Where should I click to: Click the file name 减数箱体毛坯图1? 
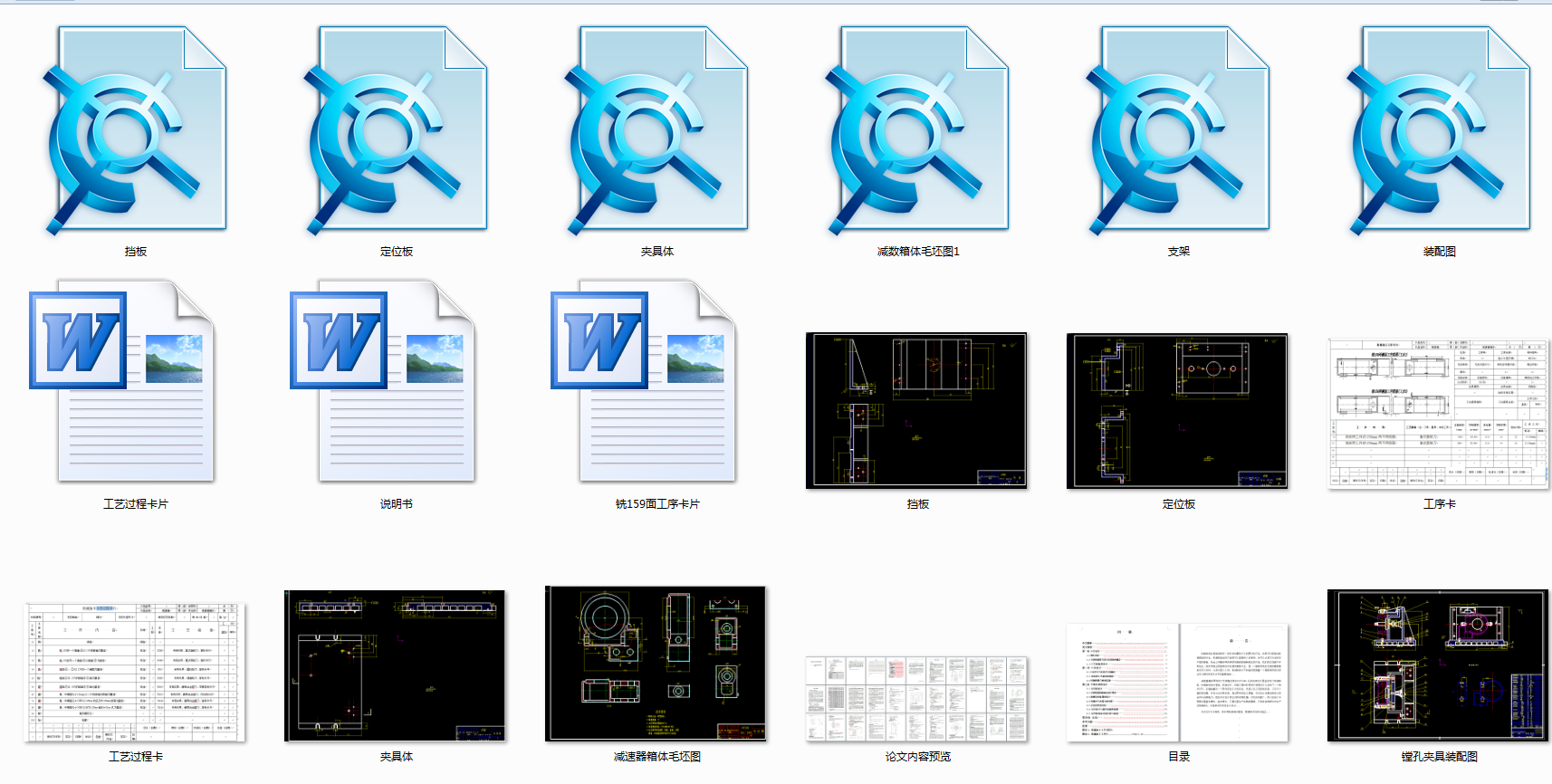point(918,252)
